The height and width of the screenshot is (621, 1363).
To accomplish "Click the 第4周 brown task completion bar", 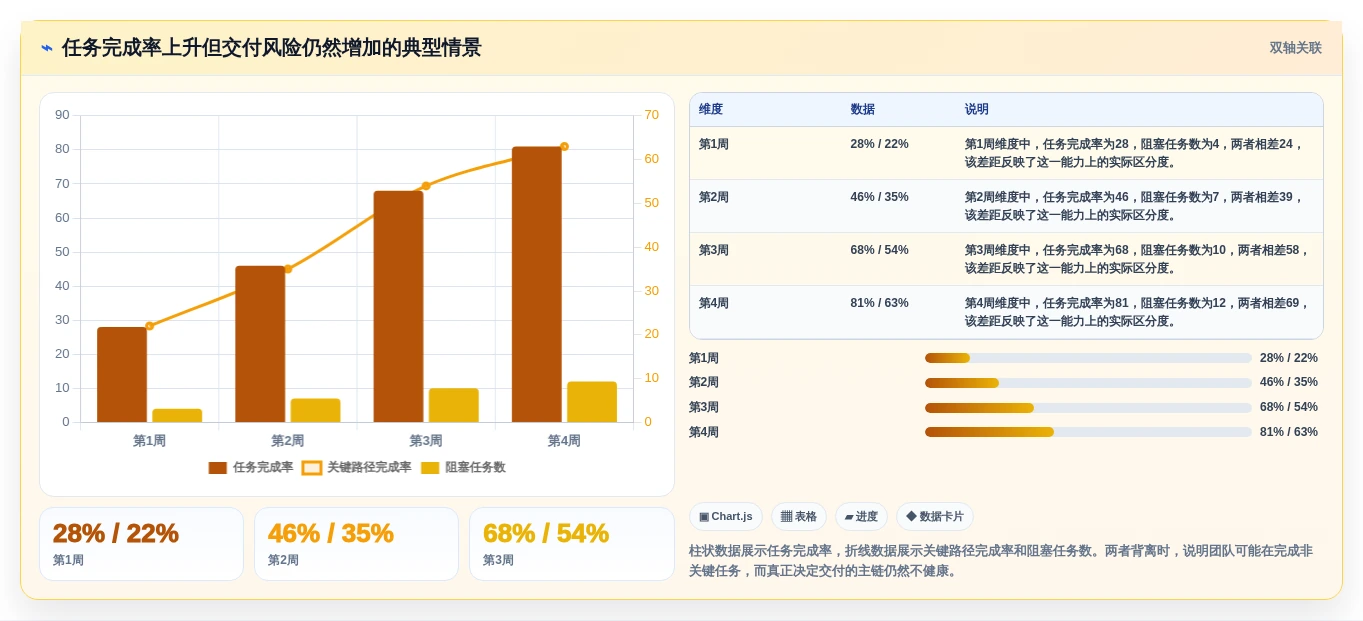I will (537, 284).
